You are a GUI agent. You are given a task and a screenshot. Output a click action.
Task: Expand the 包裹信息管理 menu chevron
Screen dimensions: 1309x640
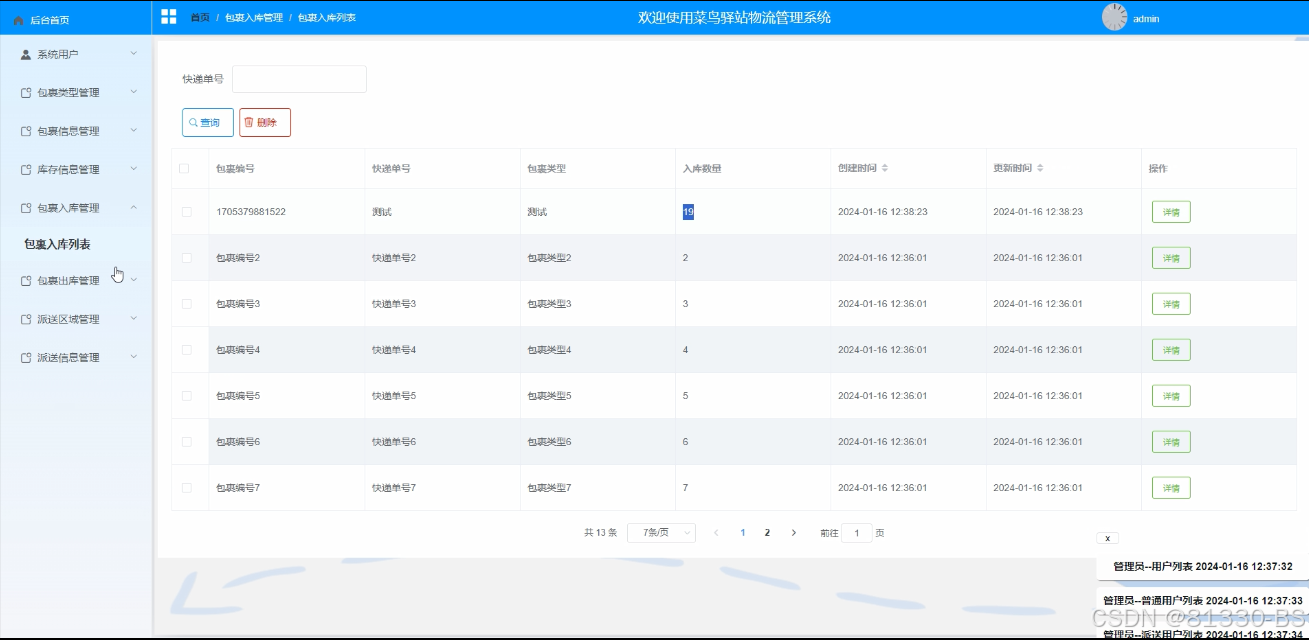click(133, 131)
